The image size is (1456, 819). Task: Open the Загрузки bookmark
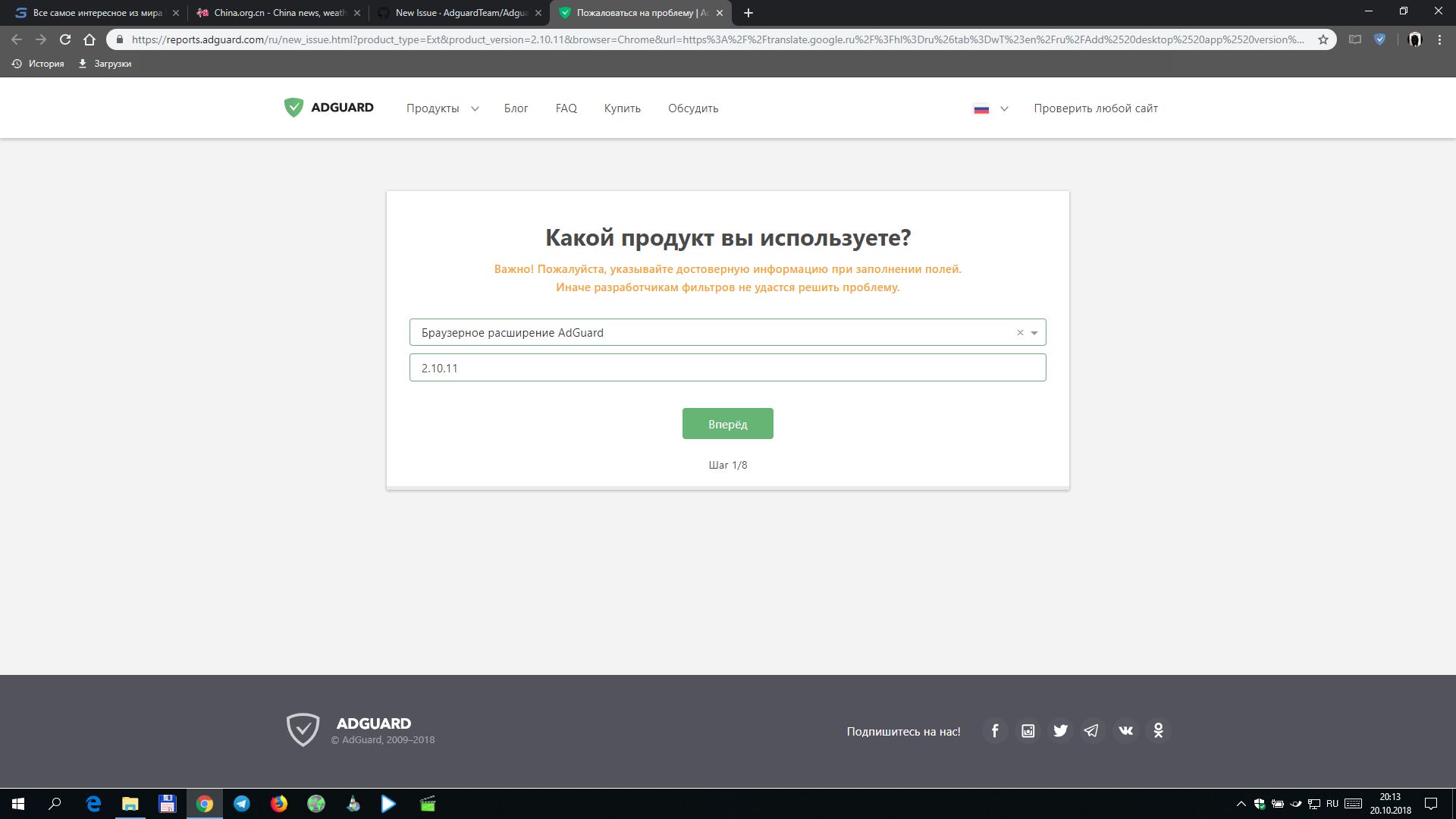pyautogui.click(x=105, y=64)
